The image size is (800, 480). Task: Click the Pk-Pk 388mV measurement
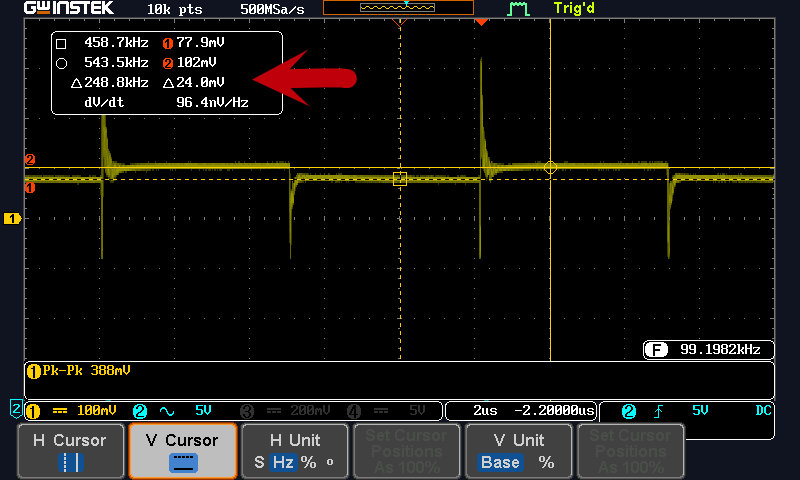(x=86, y=371)
